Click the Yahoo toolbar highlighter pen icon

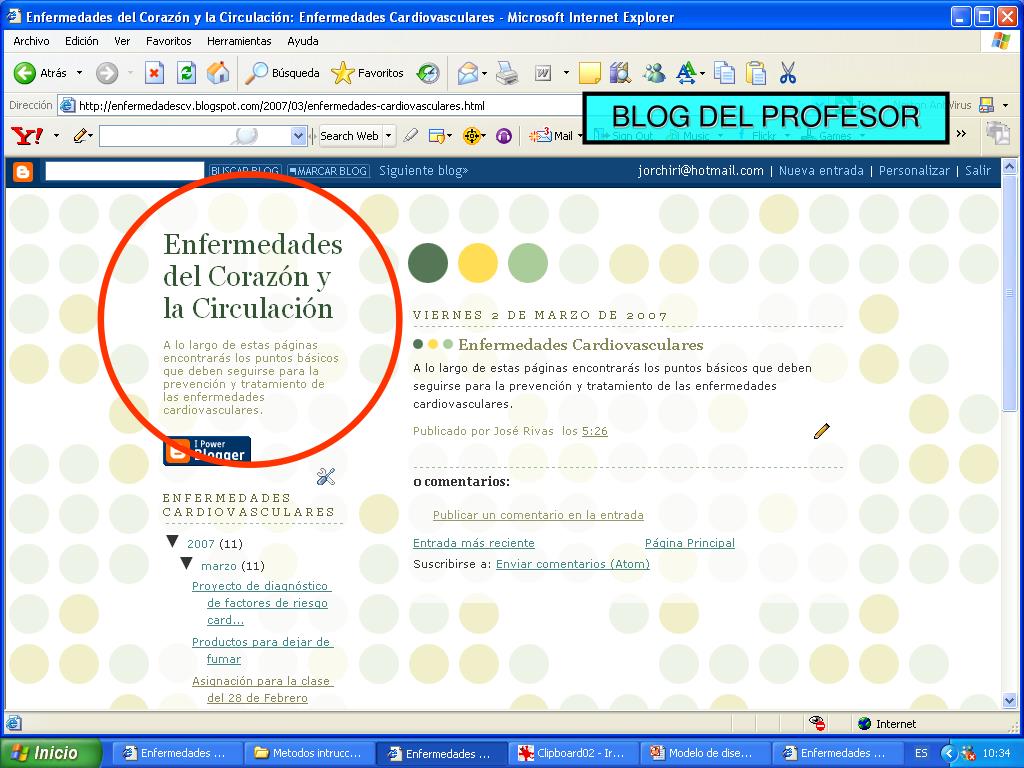[411, 135]
